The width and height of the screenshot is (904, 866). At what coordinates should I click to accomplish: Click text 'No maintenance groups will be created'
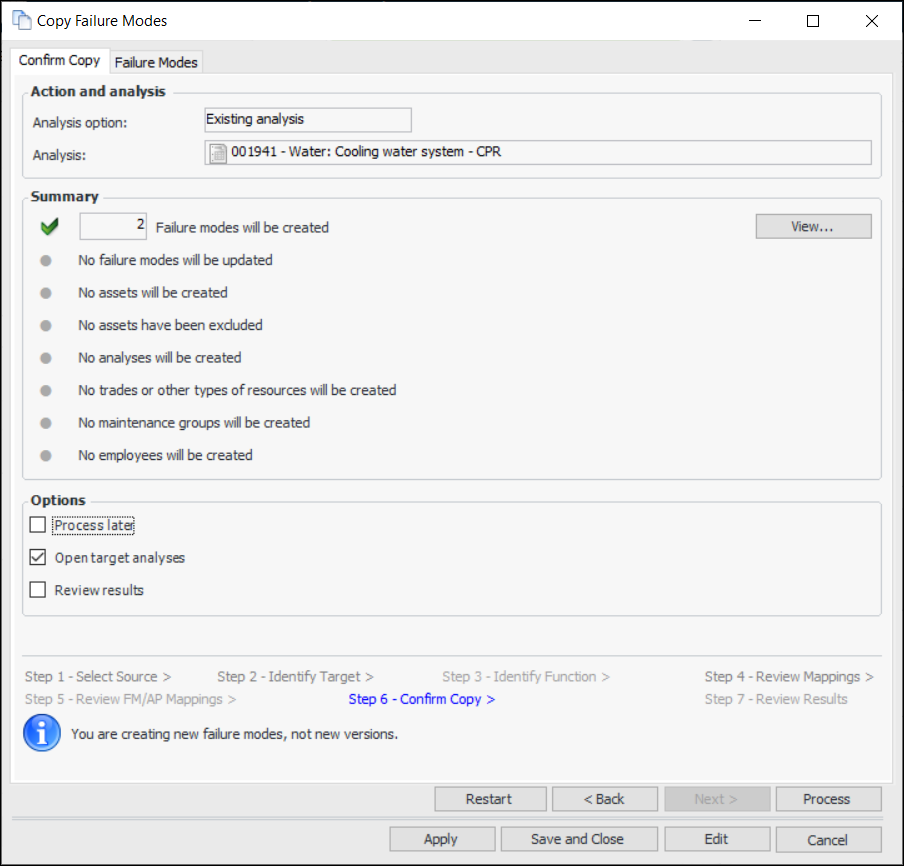(x=194, y=423)
